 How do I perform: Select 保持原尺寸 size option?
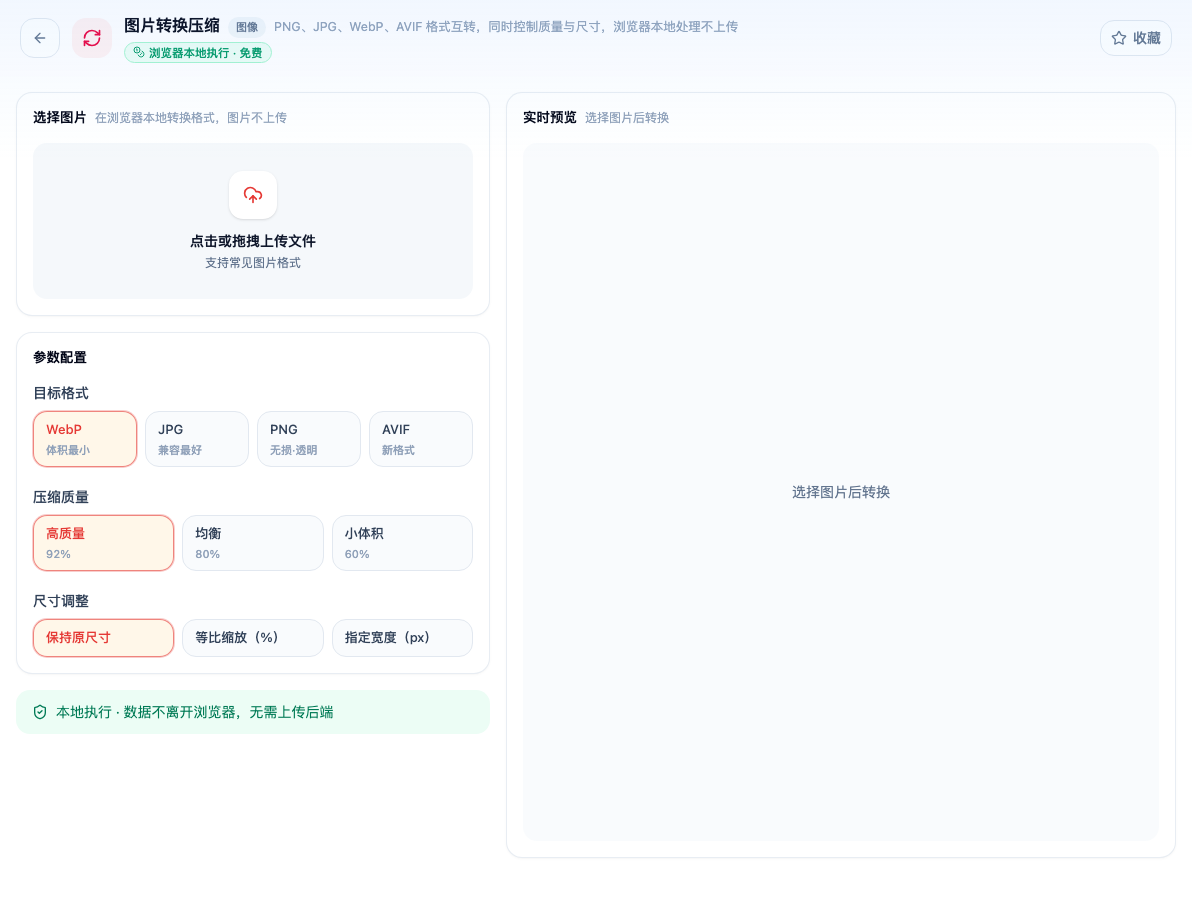click(103, 638)
